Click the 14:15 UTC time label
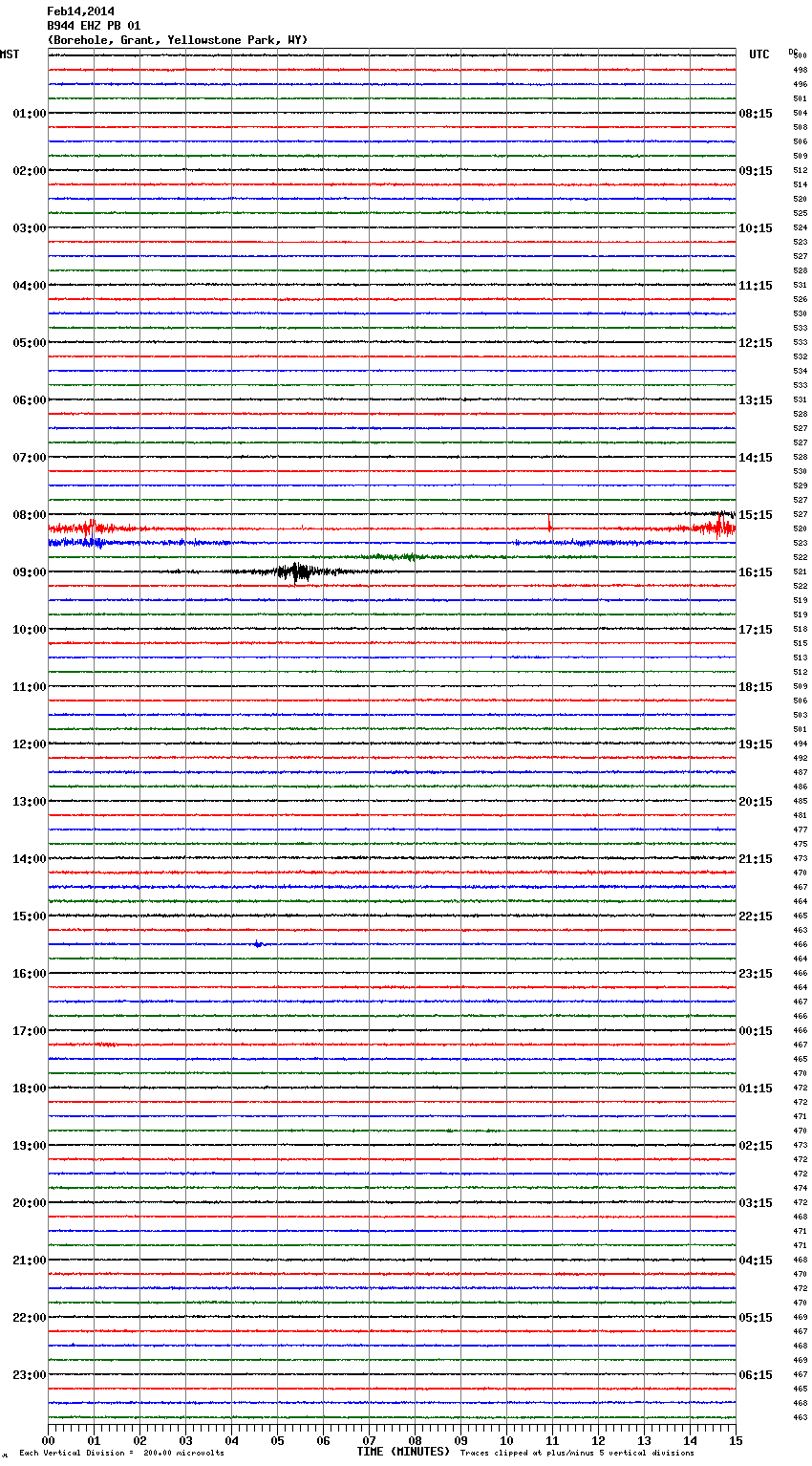Screen dimensions: 812x1466 tap(756, 458)
